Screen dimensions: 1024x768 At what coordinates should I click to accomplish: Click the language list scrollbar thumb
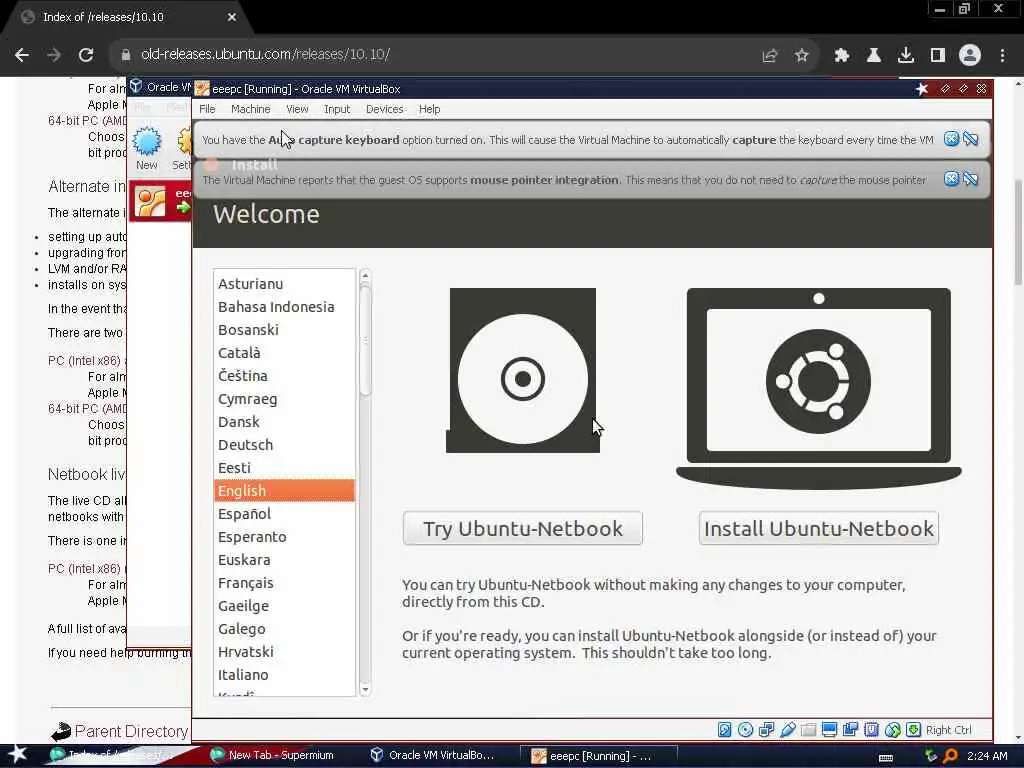pos(365,340)
